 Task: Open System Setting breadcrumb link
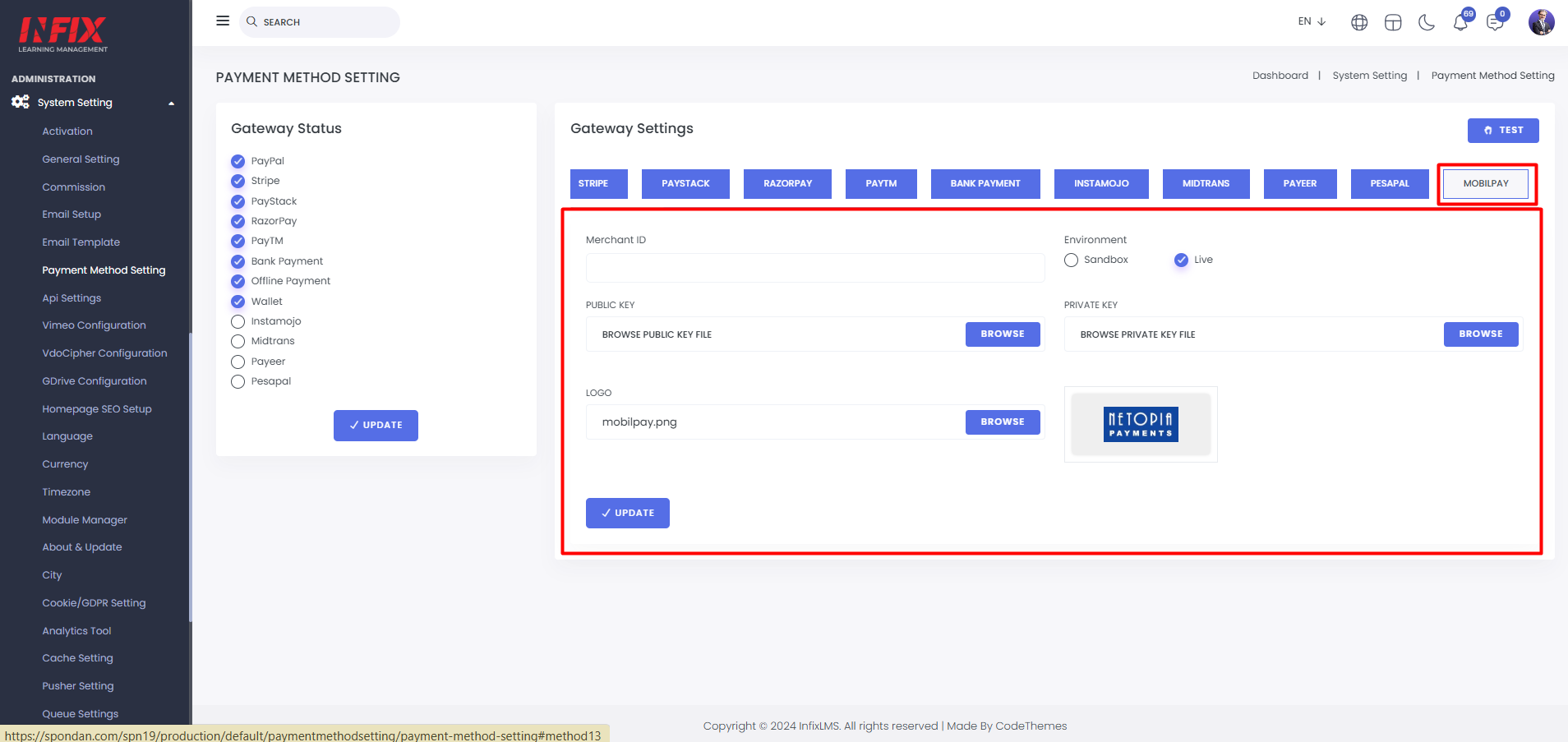coord(1370,76)
